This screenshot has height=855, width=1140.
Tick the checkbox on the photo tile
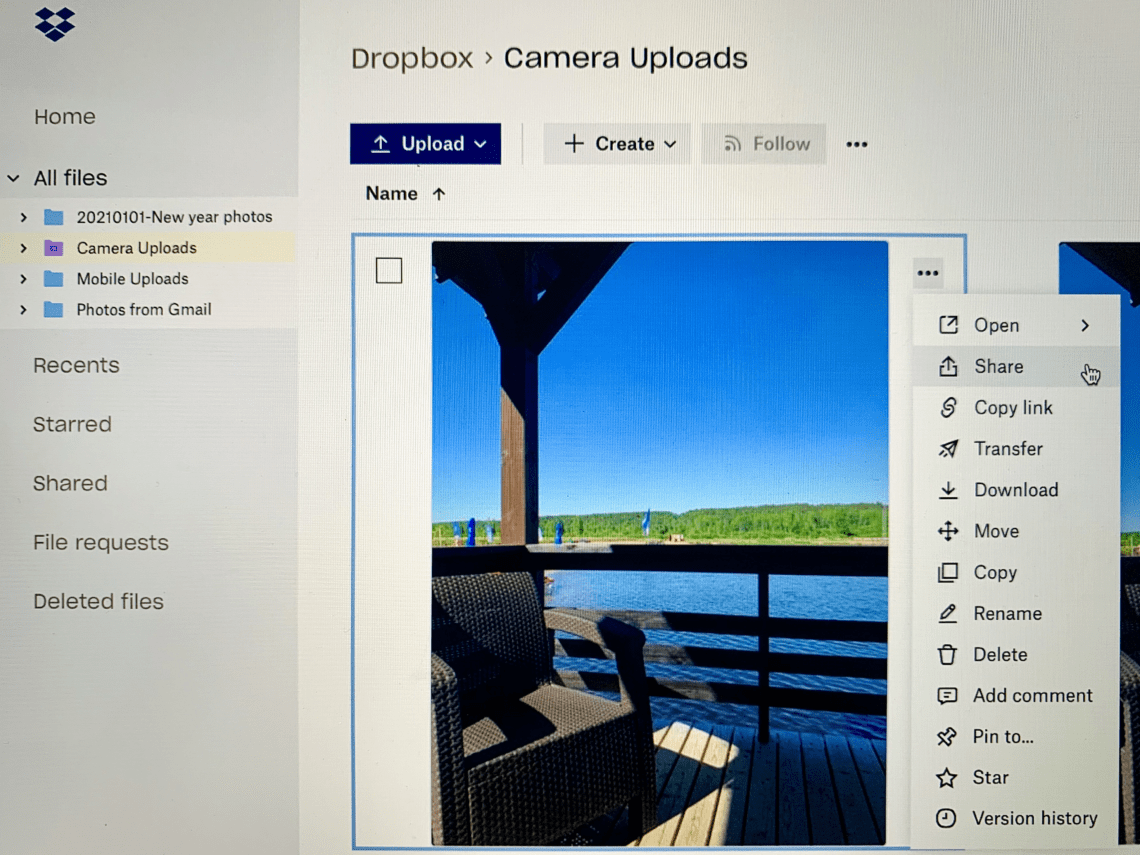tap(389, 270)
